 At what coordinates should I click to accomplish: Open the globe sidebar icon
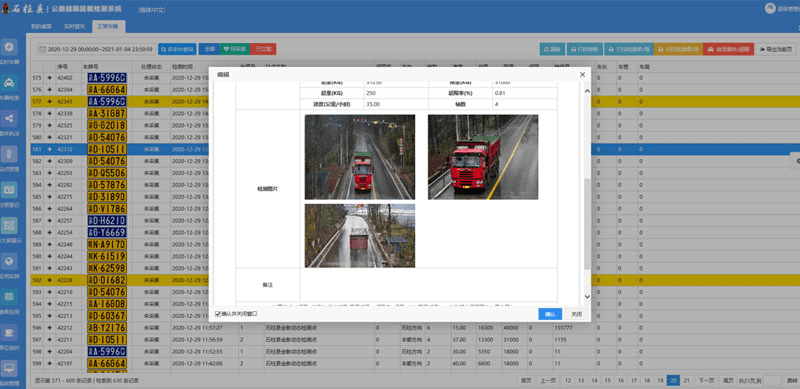point(9,261)
